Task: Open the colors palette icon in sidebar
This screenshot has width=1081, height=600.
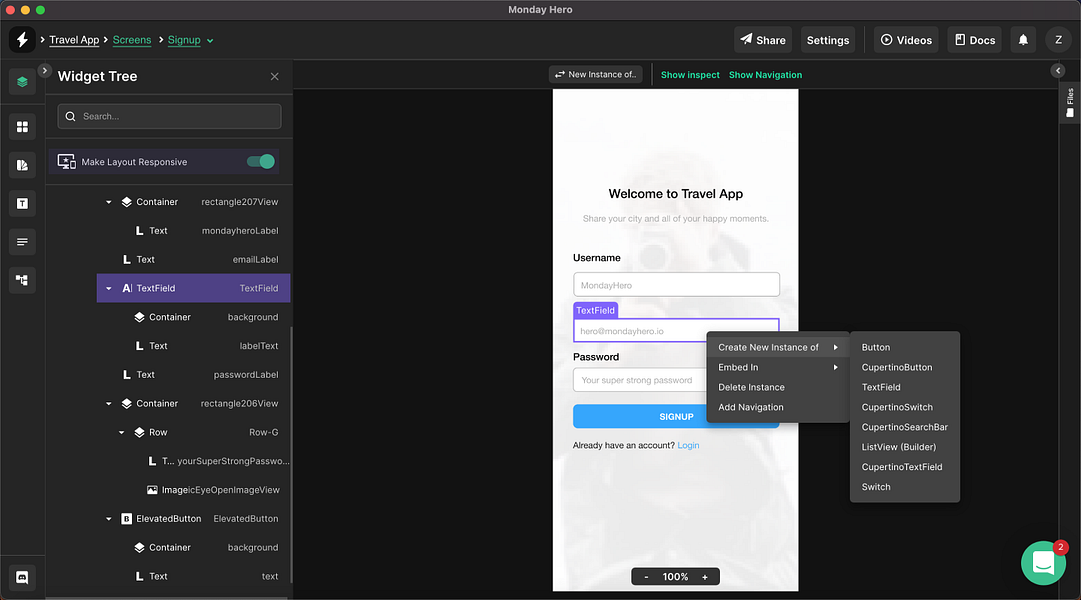Action: pos(22,165)
